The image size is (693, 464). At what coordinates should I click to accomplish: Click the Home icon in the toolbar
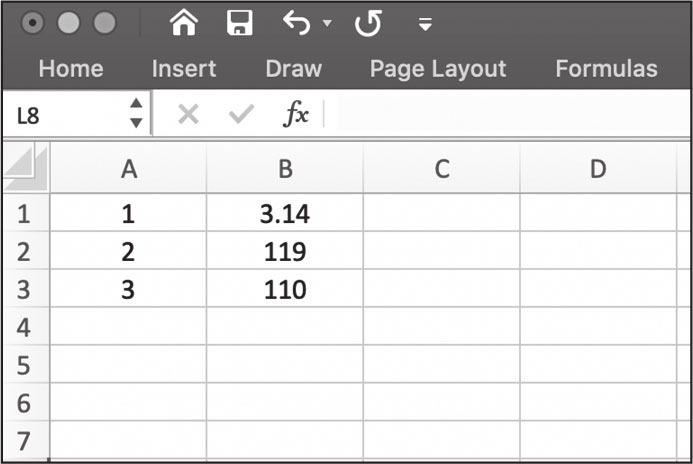coord(183,23)
